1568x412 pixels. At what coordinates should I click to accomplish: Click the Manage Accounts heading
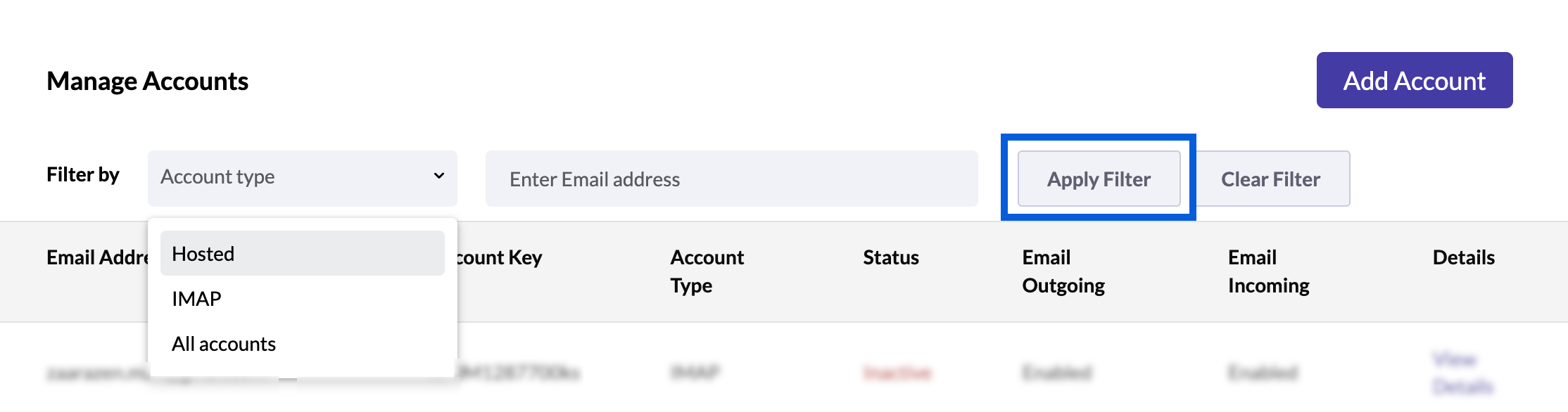147,81
